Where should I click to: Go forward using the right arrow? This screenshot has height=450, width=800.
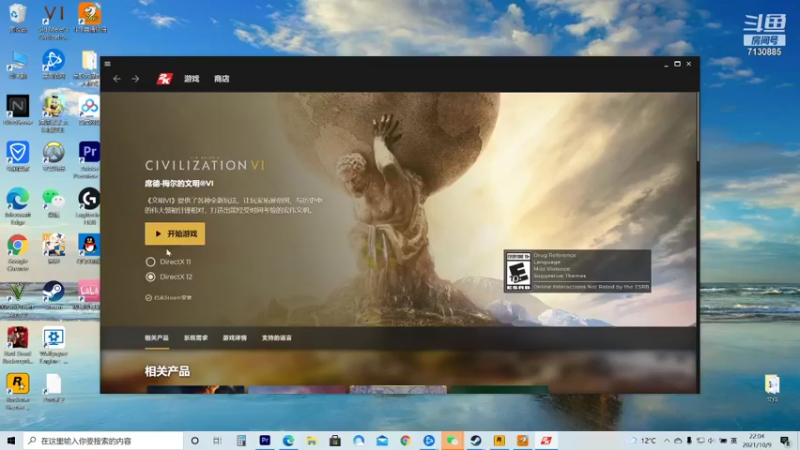coord(135,79)
